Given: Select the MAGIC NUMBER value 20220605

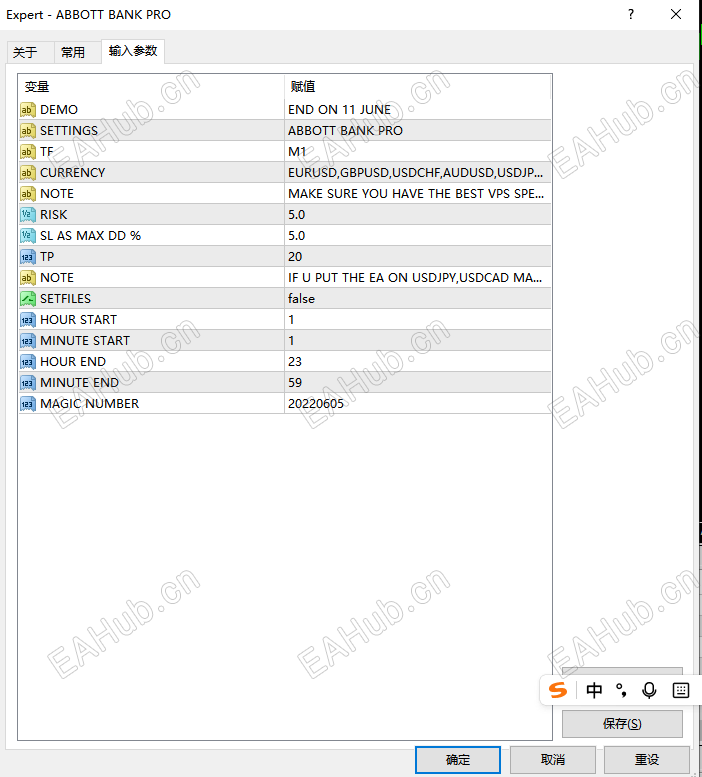Looking at the screenshot, I should tap(316, 404).
